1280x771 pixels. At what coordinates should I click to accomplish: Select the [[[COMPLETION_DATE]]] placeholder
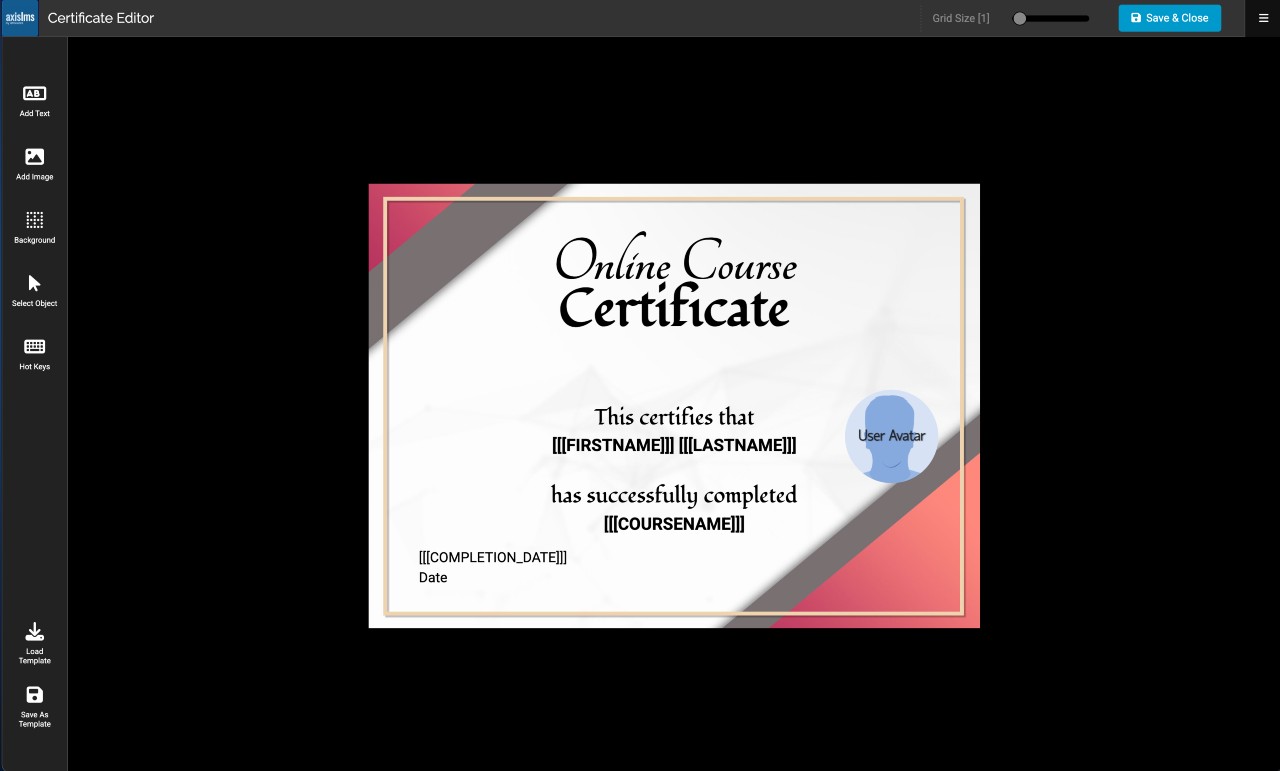[493, 557]
